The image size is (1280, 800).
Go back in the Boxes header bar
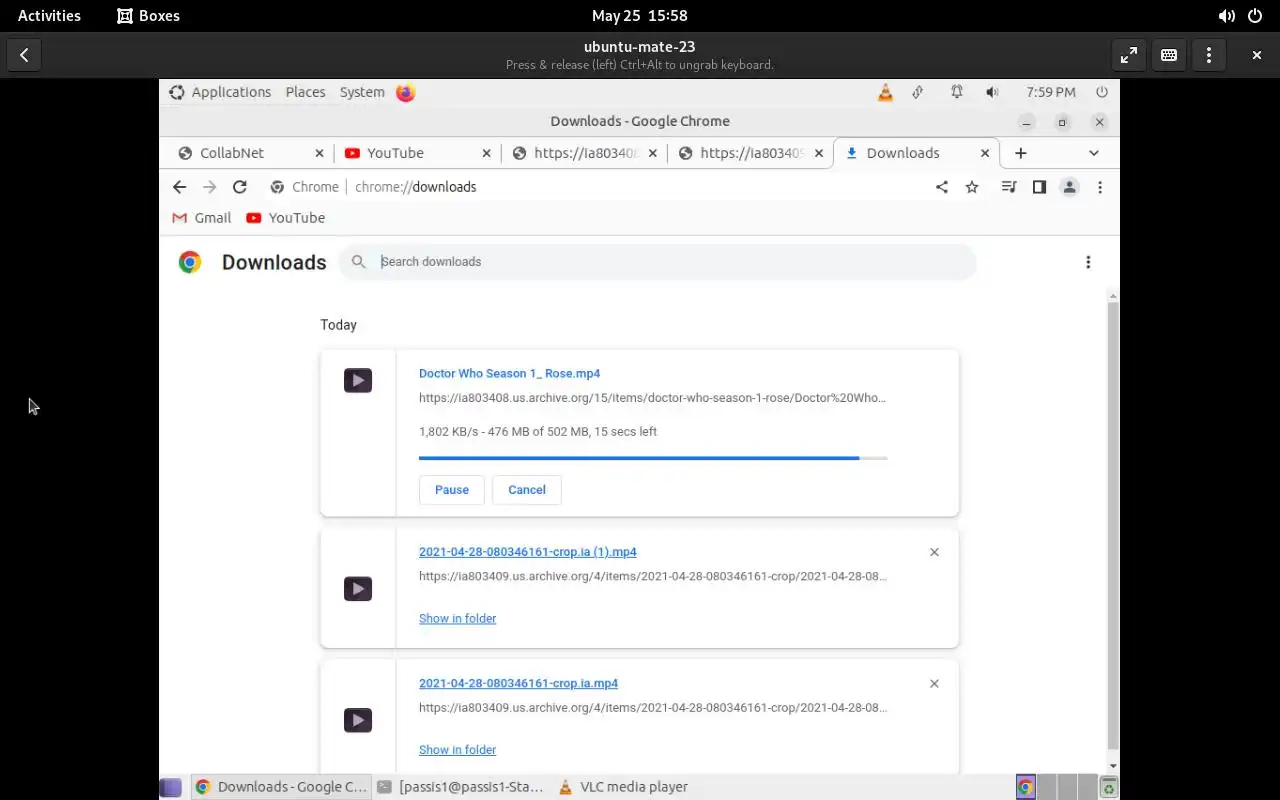pyautogui.click(x=24, y=55)
